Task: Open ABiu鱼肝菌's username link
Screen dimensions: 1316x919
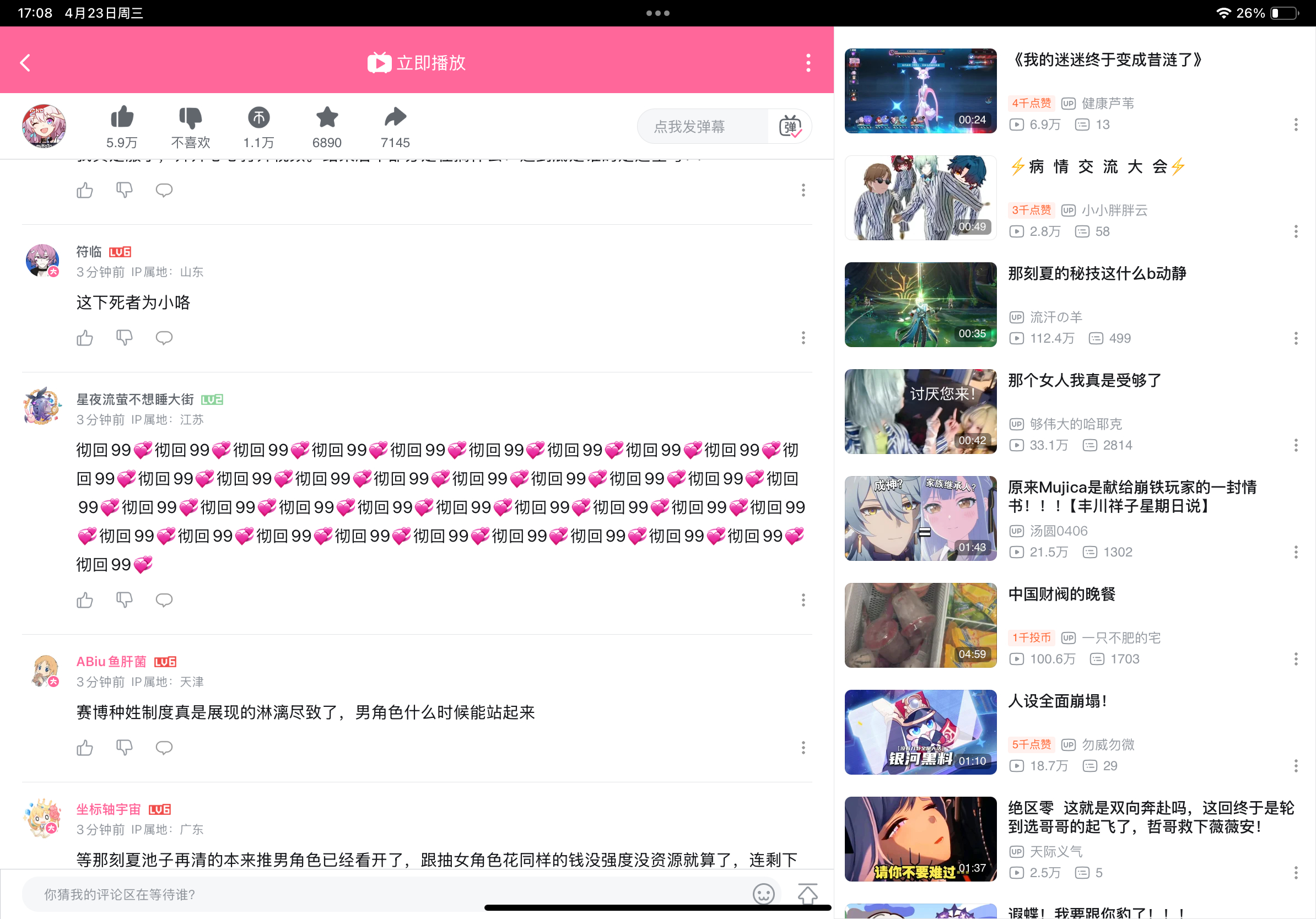Action: tap(111, 662)
